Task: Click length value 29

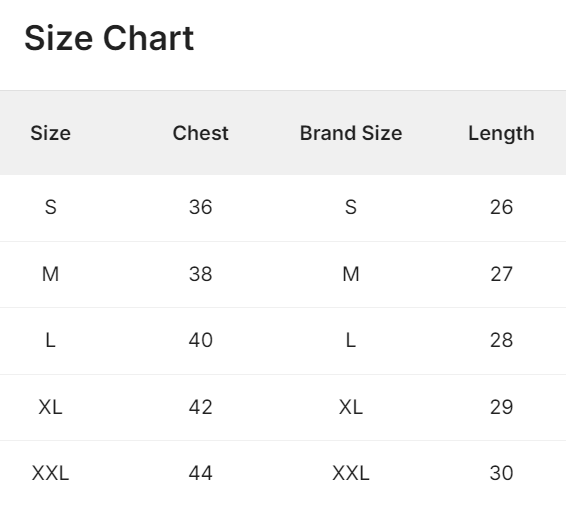Action: [501, 407]
